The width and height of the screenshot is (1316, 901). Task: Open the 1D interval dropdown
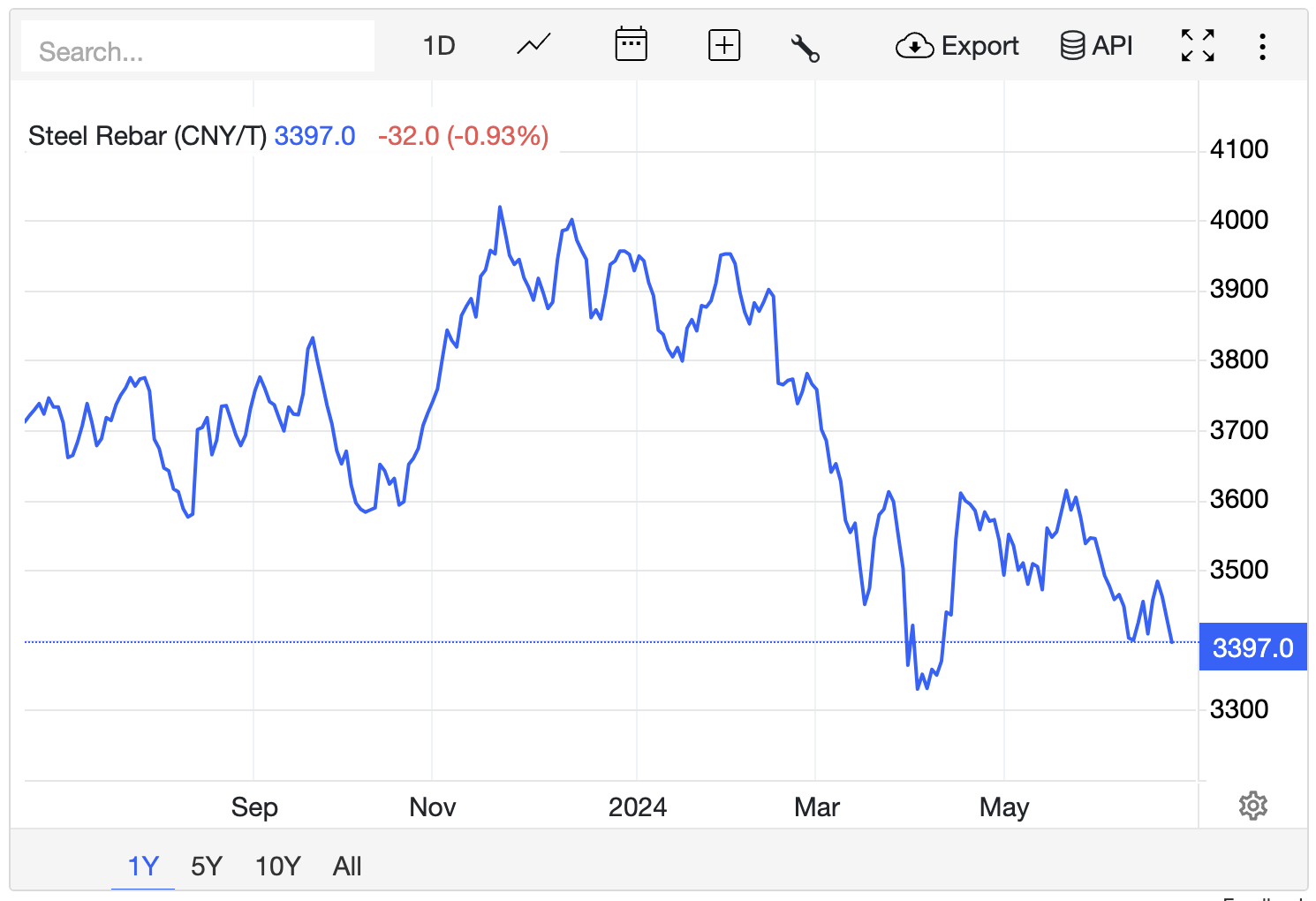439,45
